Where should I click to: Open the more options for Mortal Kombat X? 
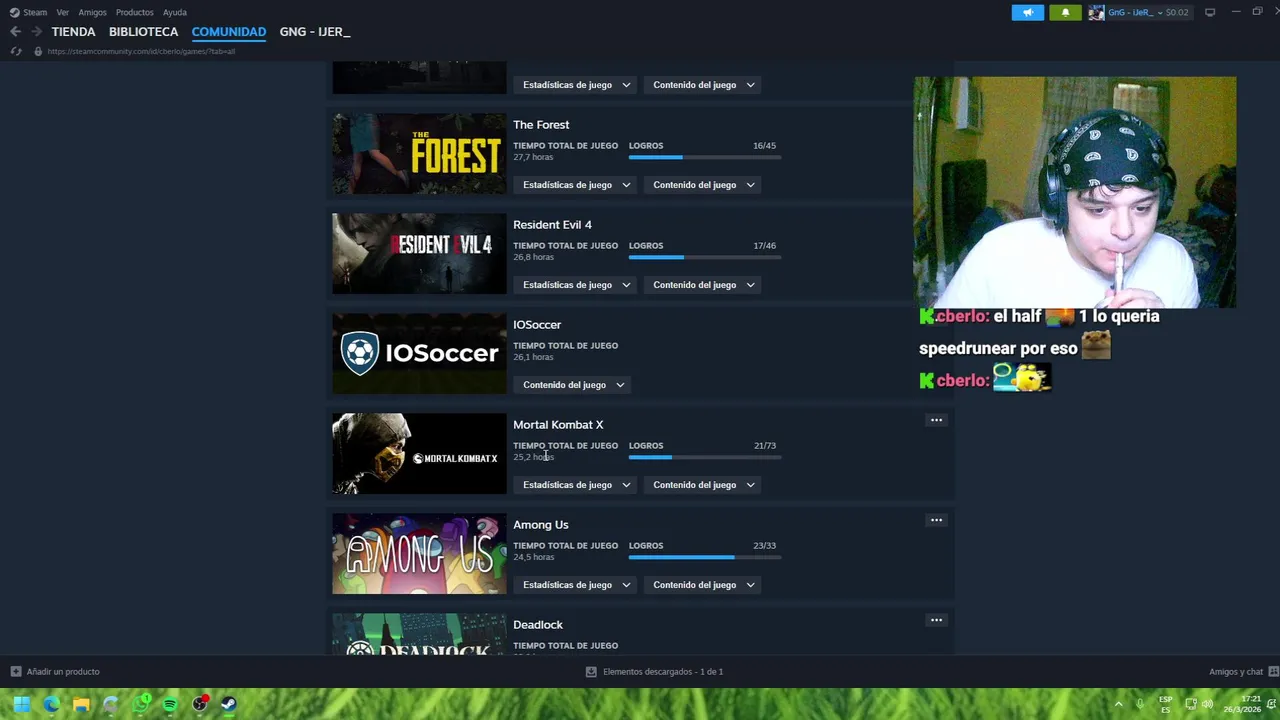(x=936, y=420)
